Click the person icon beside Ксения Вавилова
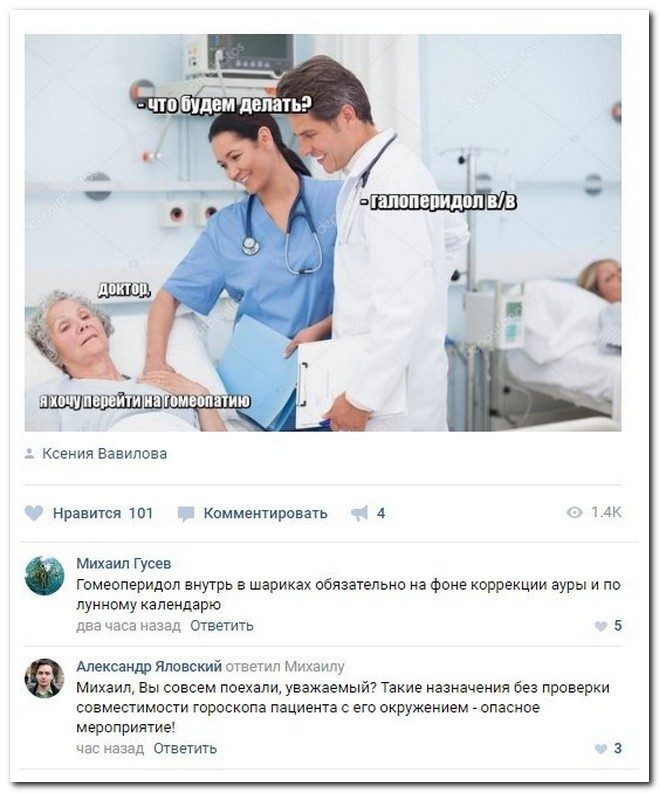 pyautogui.click(x=29, y=454)
